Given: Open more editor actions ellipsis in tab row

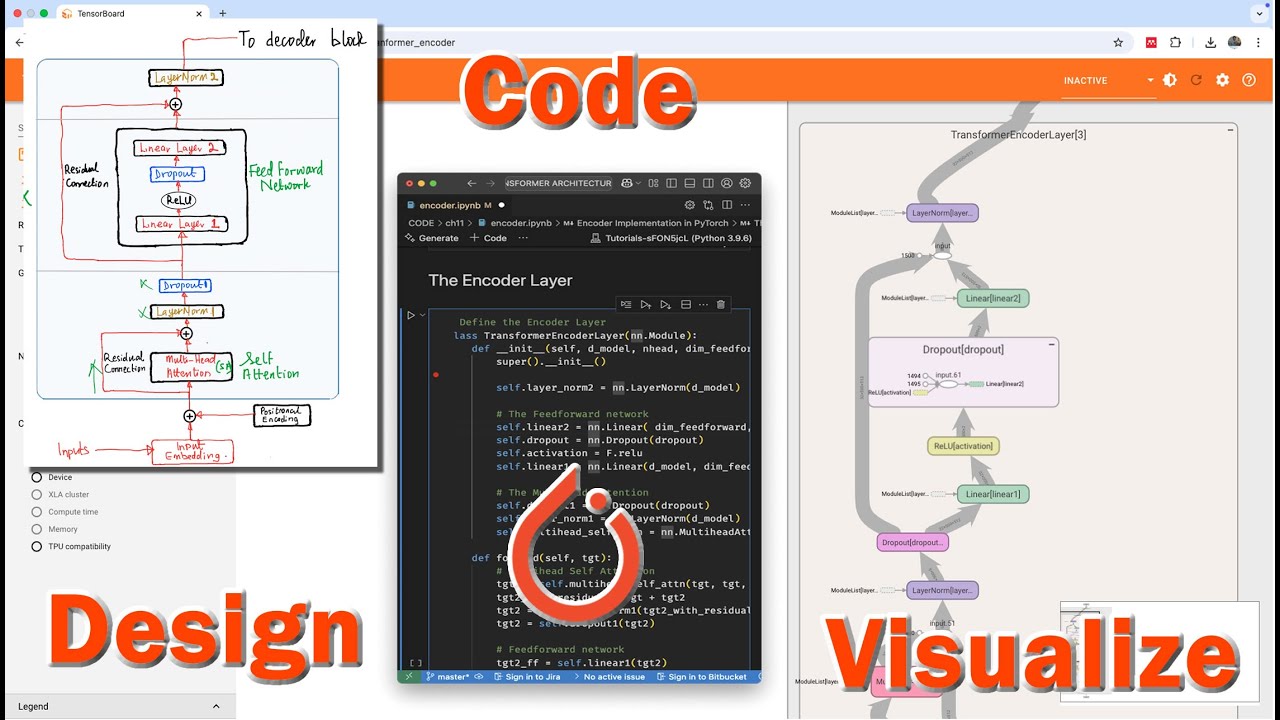Looking at the screenshot, I should point(744,205).
